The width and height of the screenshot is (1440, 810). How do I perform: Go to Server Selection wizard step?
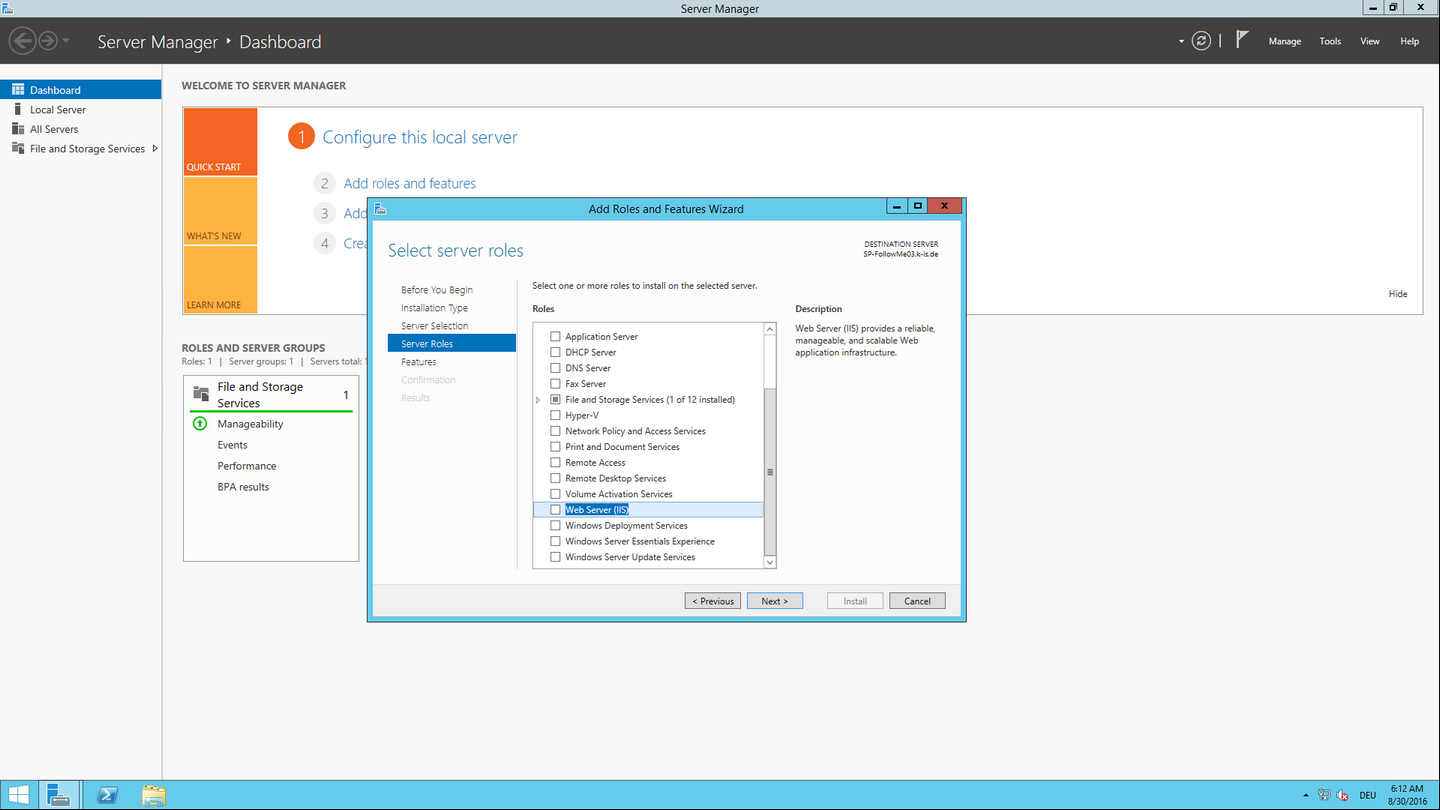[x=434, y=326]
